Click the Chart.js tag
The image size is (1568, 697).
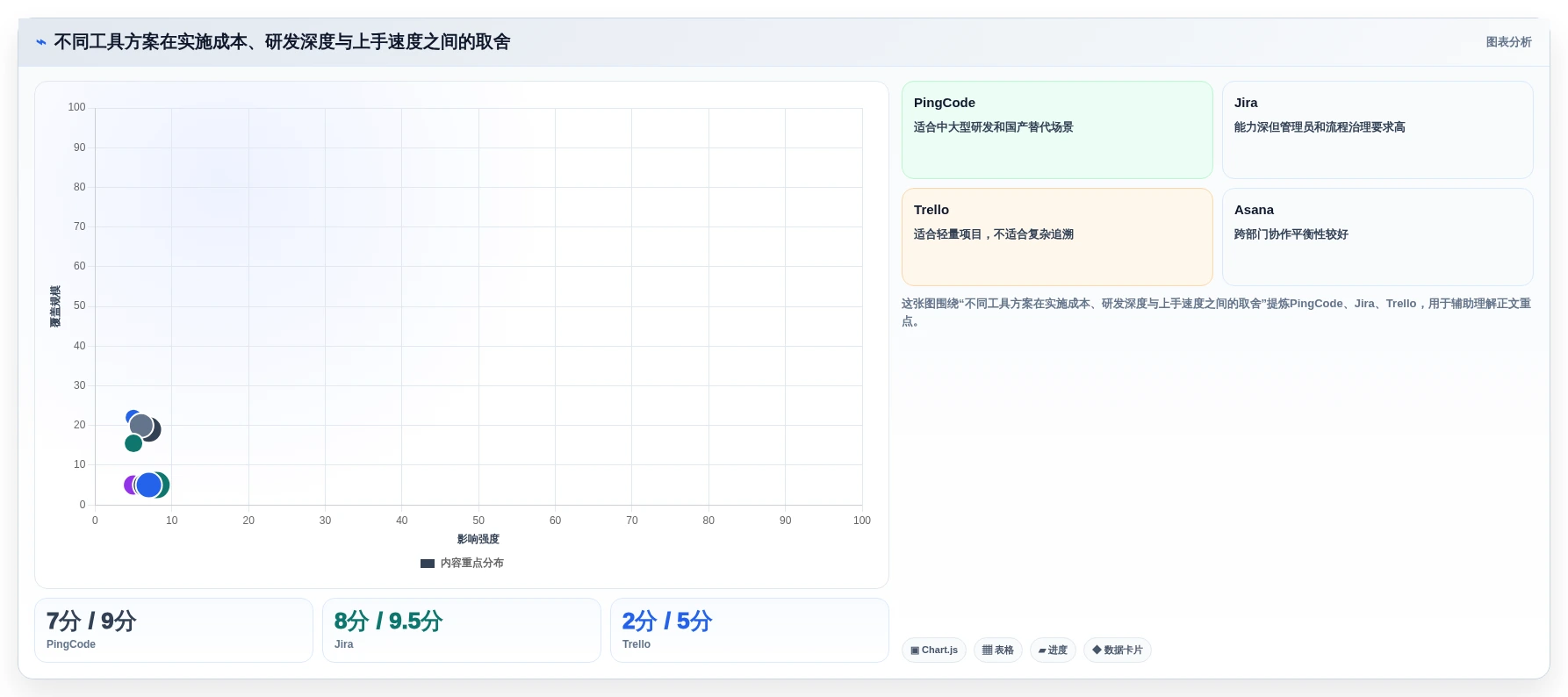click(934, 650)
